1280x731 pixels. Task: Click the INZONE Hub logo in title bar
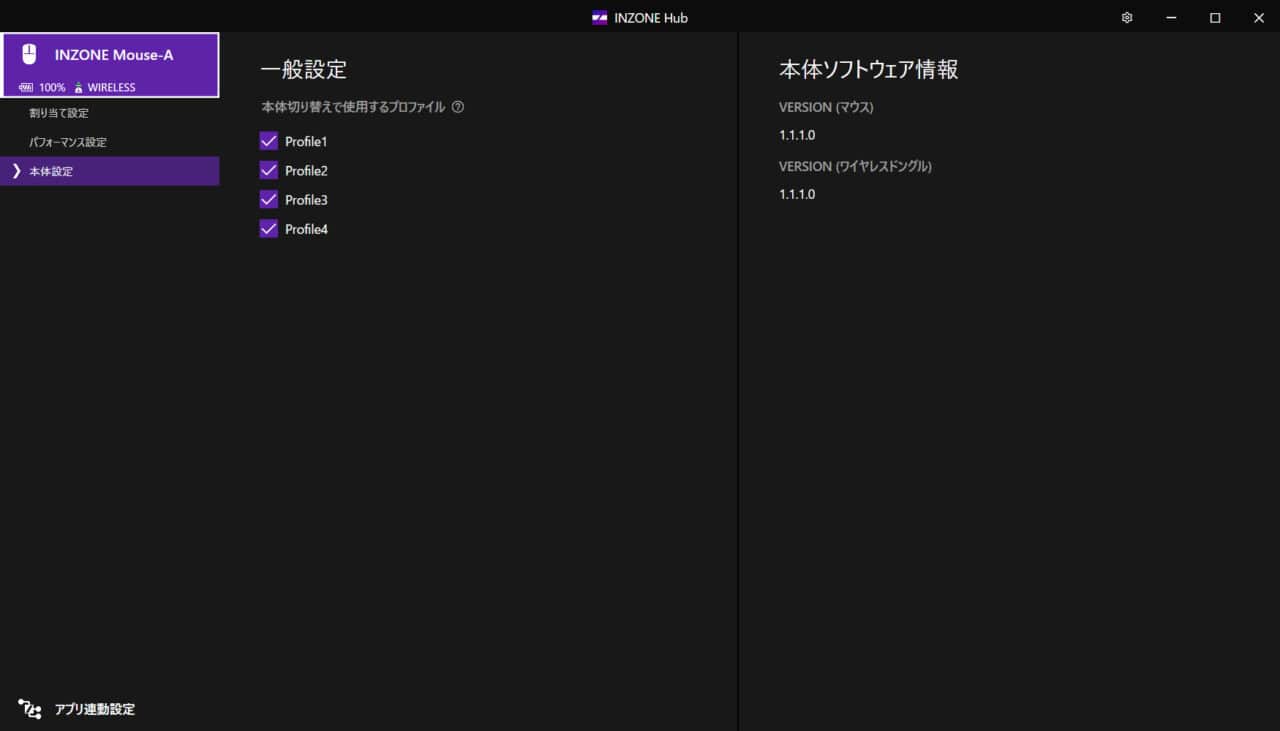pyautogui.click(x=600, y=18)
